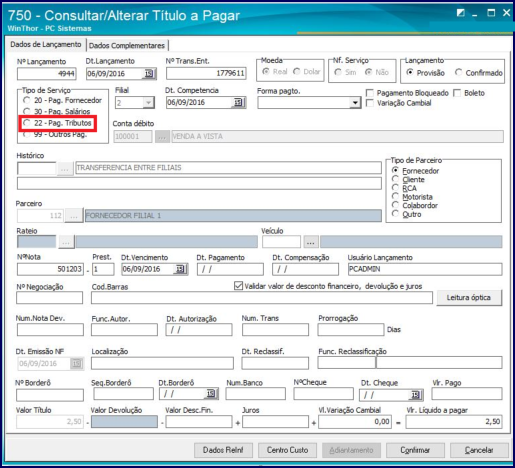The image size is (515, 468).
Task: Click the Leitura óptica button
Action: pyautogui.click(x=469, y=298)
